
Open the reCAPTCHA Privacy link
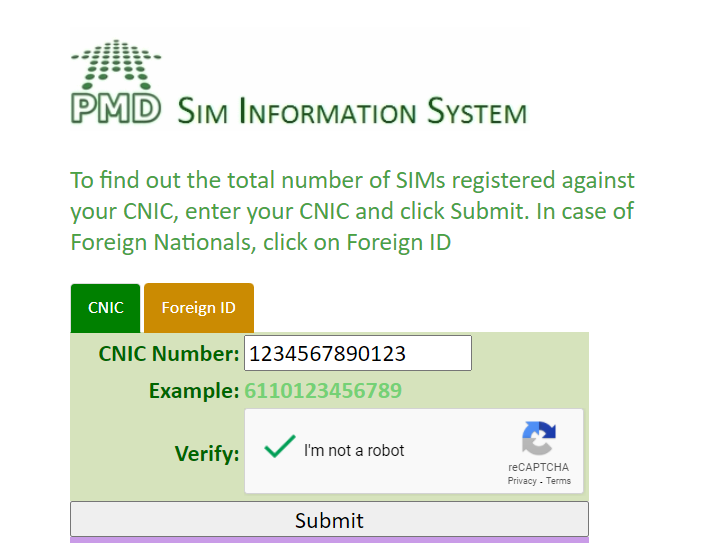521,481
